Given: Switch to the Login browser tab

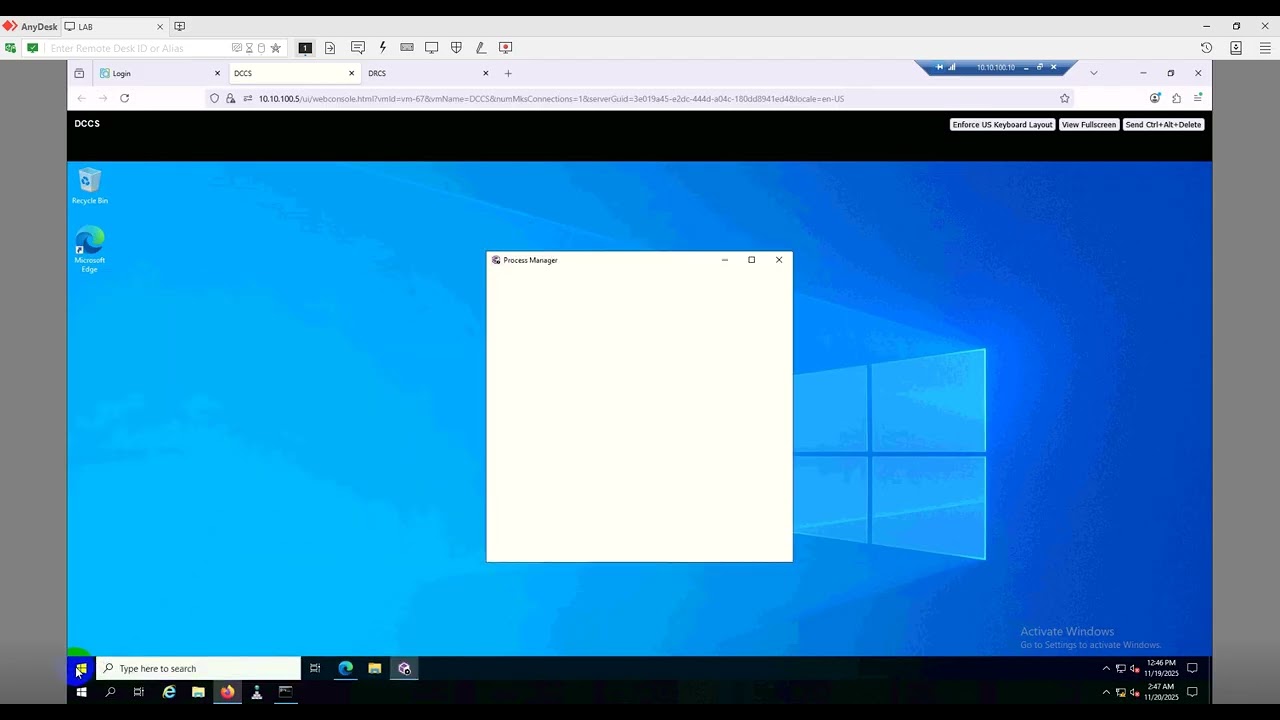Looking at the screenshot, I should (160, 73).
